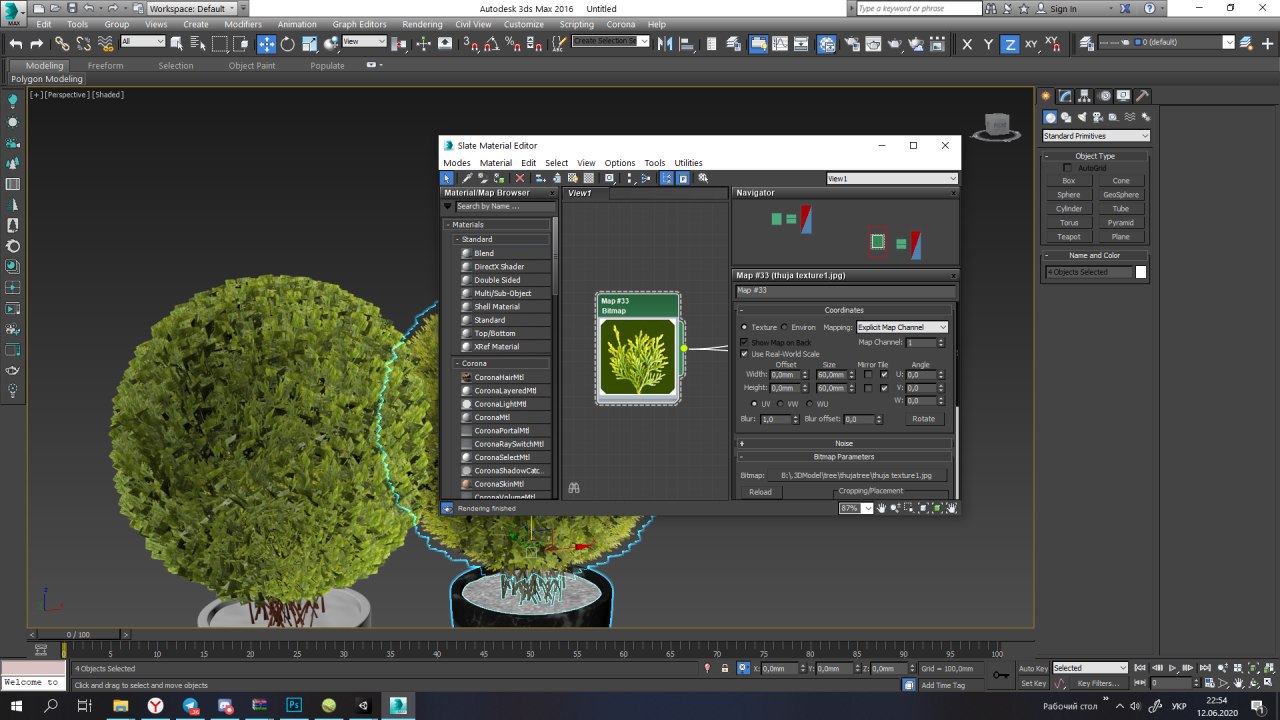Screen dimensions: 1280x720
Task: Switch to the Freeform ribbon tab
Action: pos(105,66)
